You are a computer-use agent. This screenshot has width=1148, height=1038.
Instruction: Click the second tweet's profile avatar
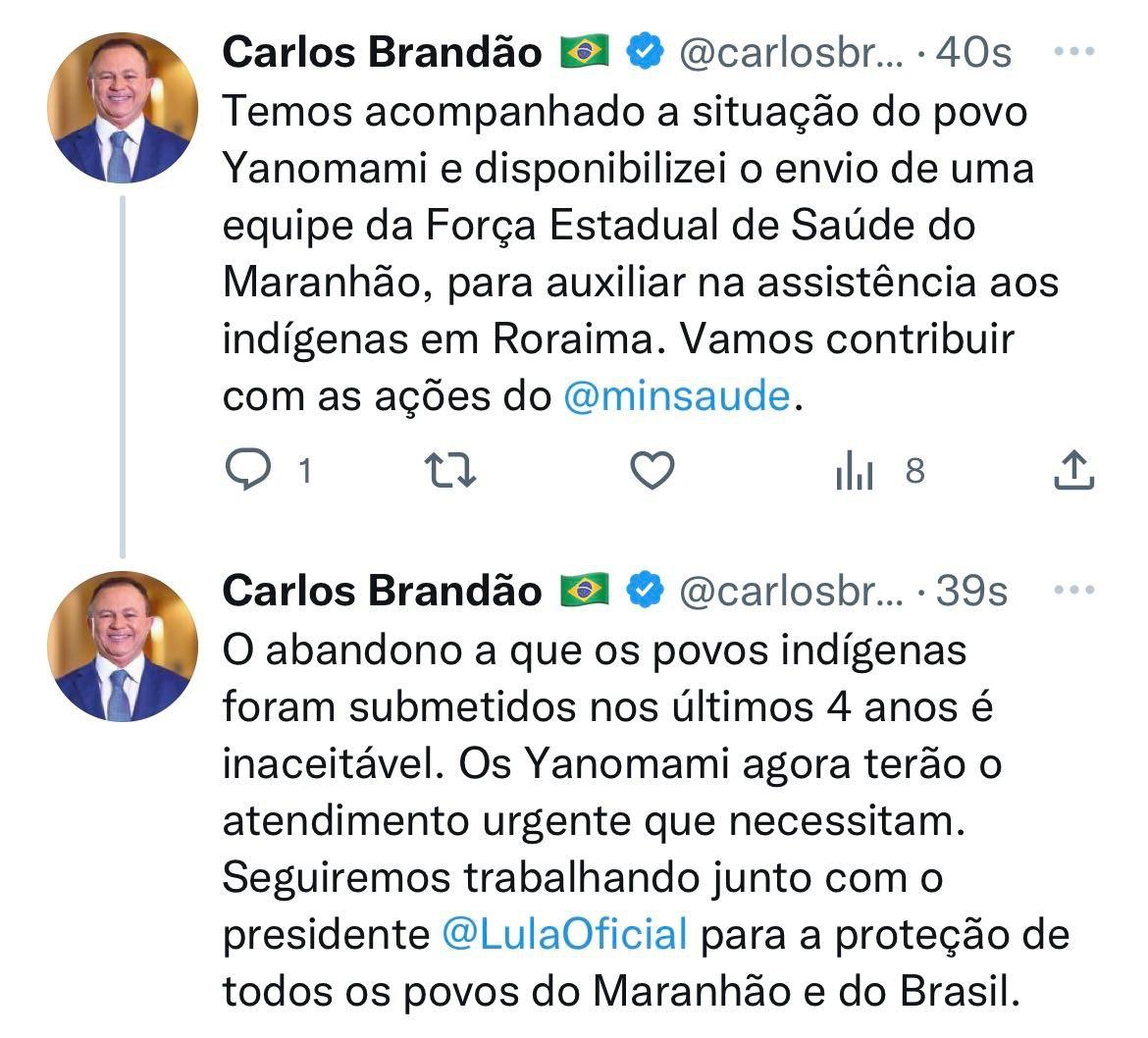[x=123, y=647]
